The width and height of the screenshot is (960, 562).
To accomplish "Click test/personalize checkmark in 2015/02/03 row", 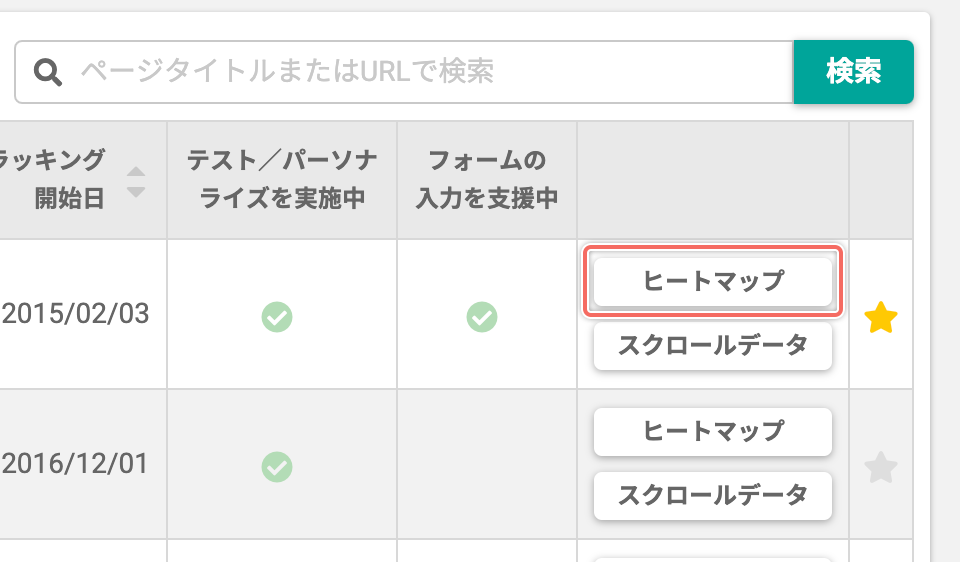I will pyautogui.click(x=277, y=317).
